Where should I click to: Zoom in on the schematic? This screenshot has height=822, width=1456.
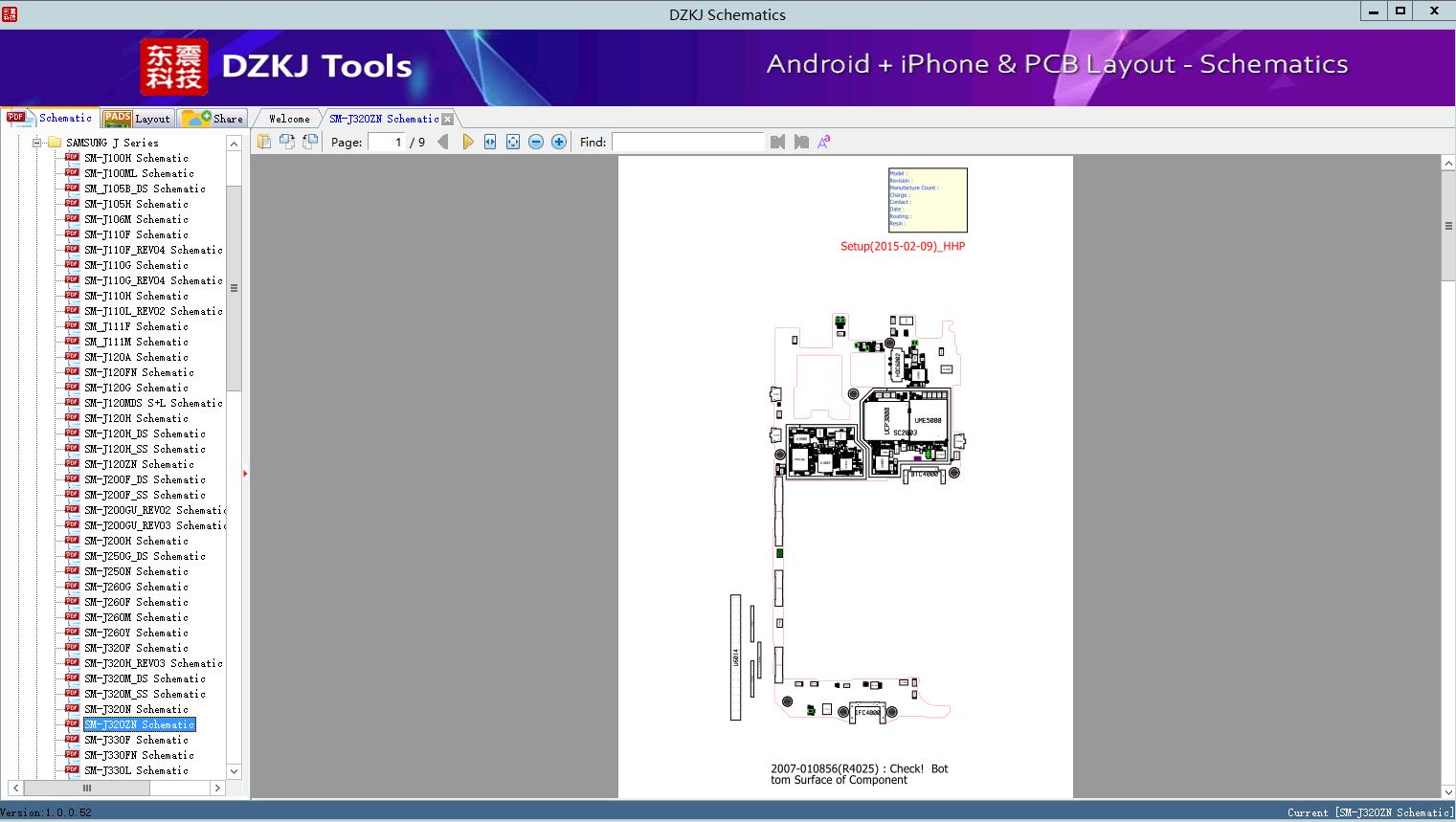559,142
